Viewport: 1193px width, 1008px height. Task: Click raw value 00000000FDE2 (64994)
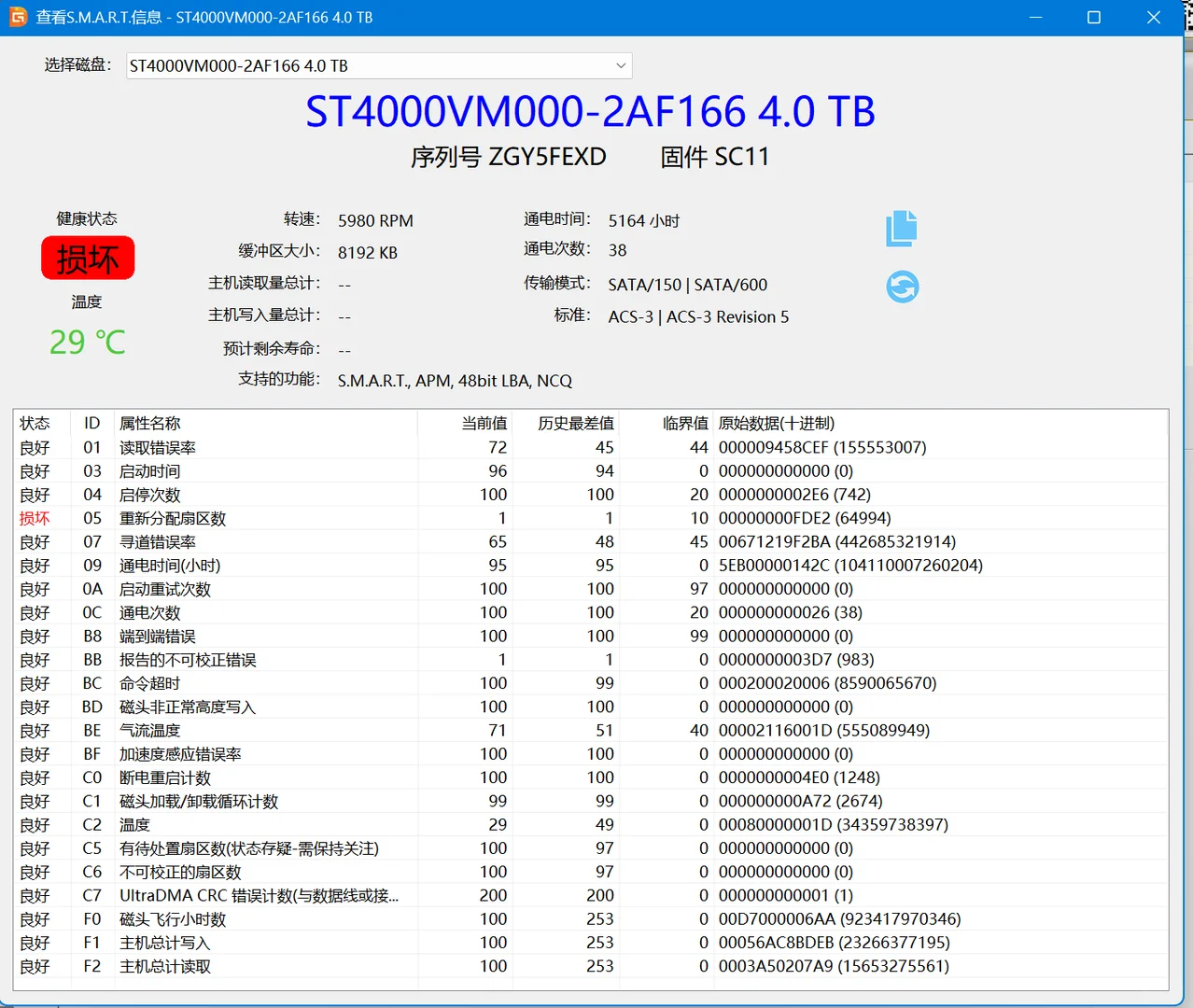click(x=805, y=518)
